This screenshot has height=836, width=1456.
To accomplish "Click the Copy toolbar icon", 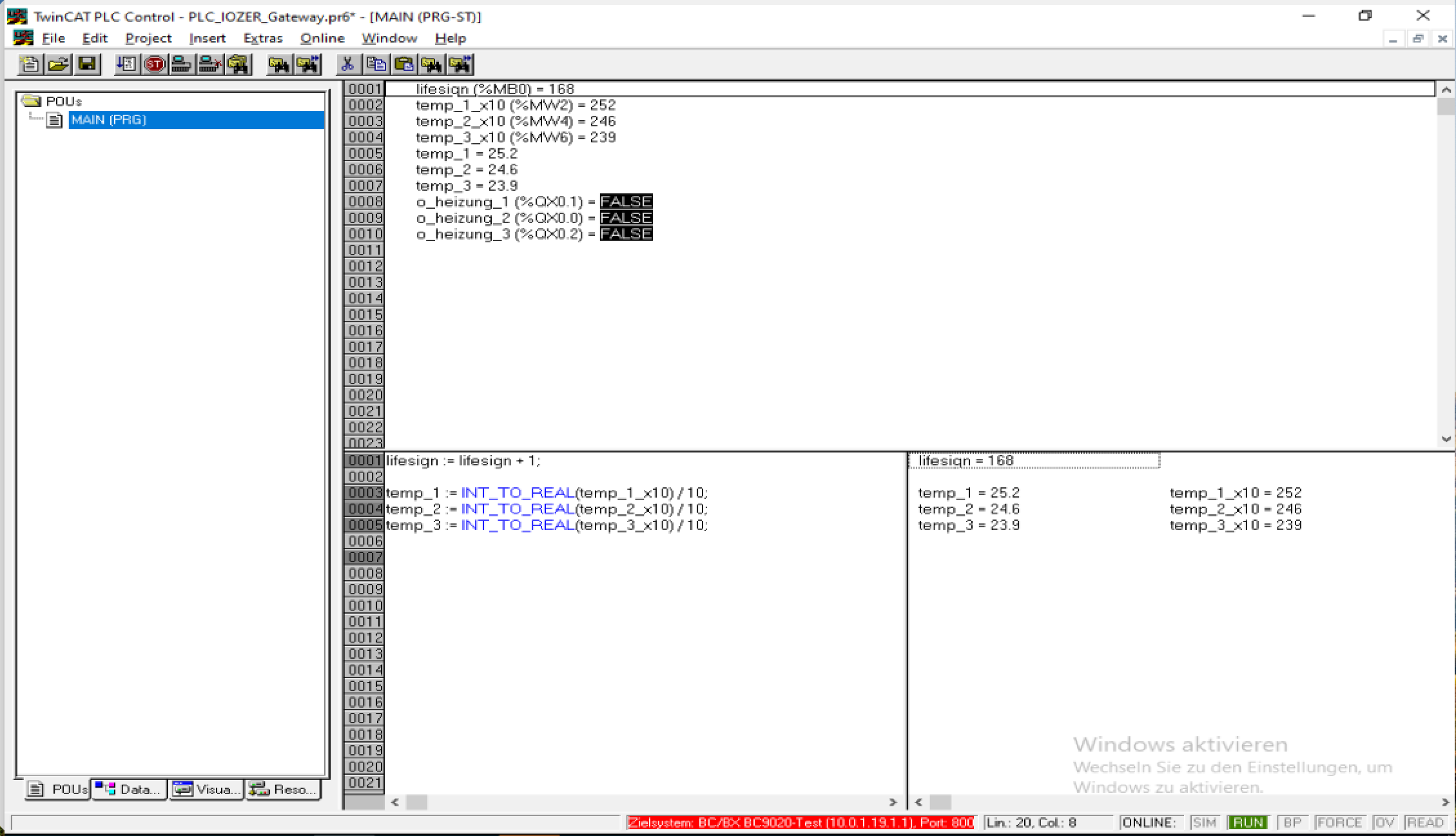I will point(376,64).
